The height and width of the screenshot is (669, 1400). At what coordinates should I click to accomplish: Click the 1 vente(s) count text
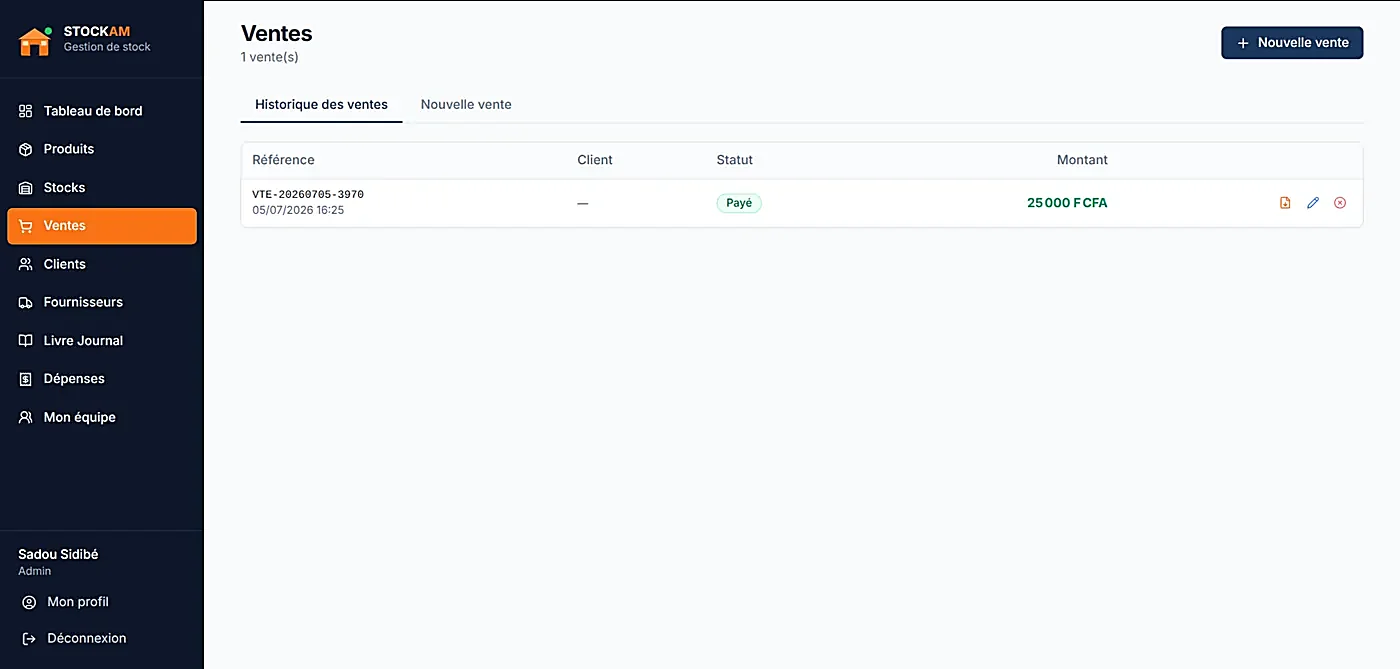(270, 57)
